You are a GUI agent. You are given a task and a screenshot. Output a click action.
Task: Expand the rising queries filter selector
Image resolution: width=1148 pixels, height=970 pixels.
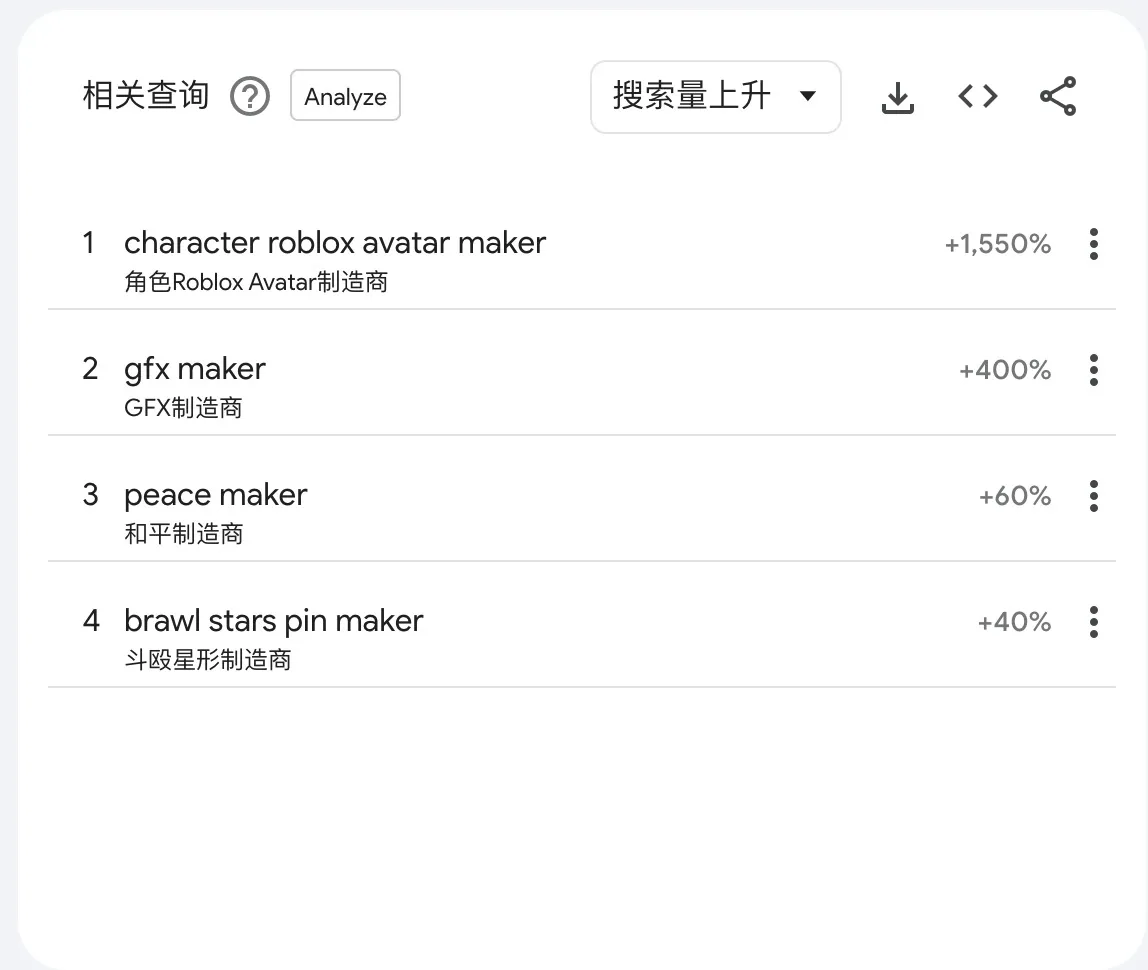(716, 96)
